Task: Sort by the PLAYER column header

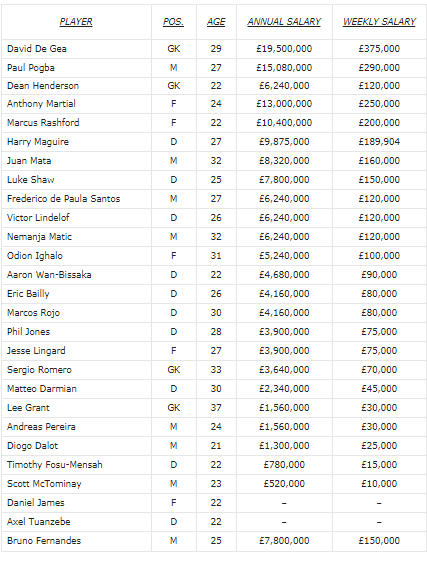Action: (76, 22)
